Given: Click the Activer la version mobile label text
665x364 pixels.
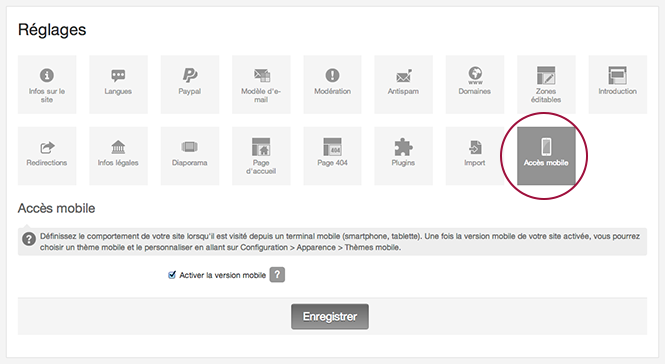Looking at the screenshot, I should pos(223,275).
